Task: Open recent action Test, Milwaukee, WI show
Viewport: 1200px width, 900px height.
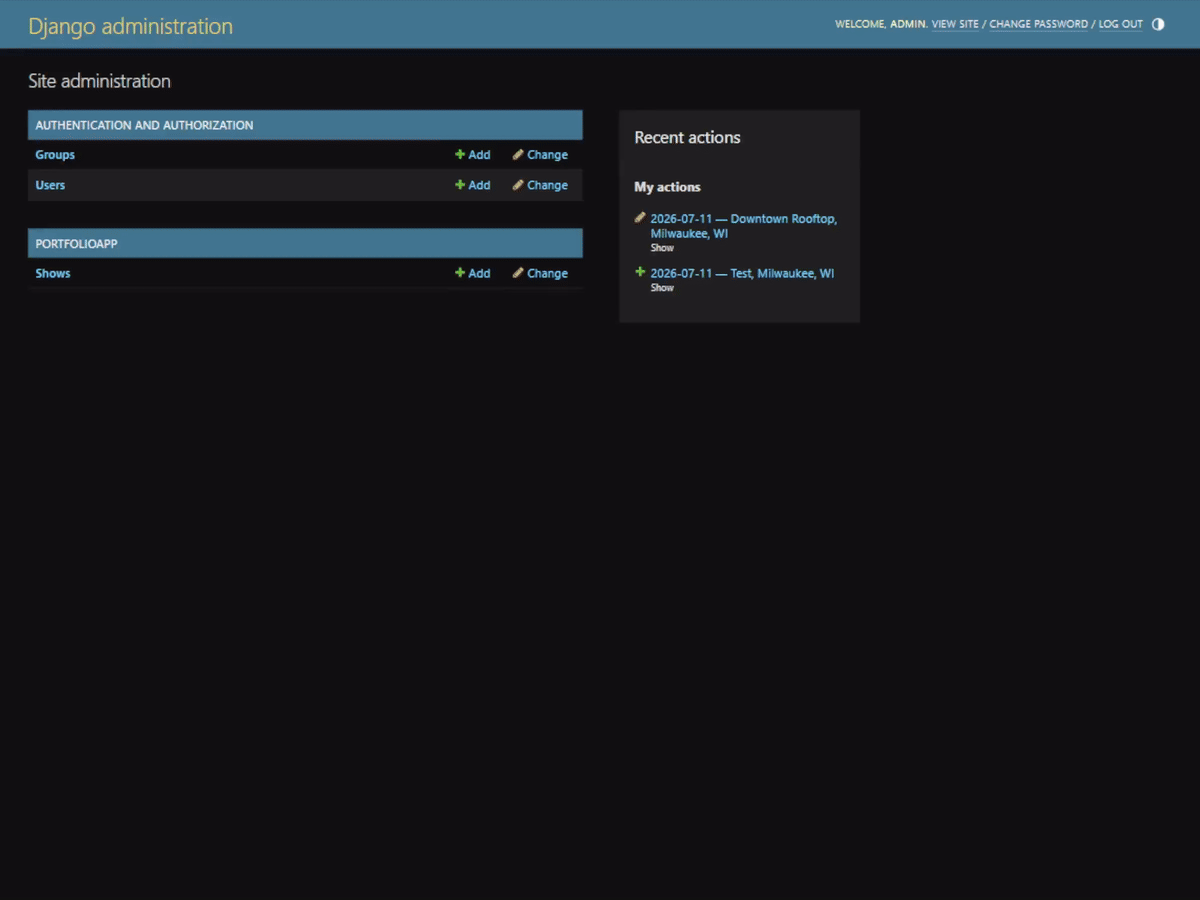Action: pos(742,273)
